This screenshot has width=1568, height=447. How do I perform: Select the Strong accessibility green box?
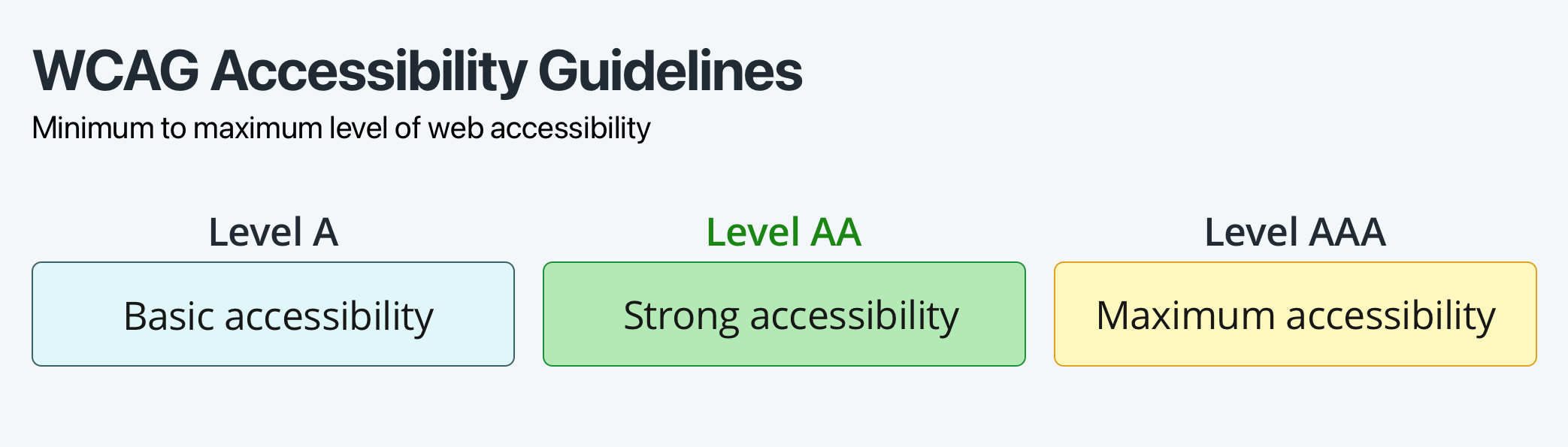(784, 314)
